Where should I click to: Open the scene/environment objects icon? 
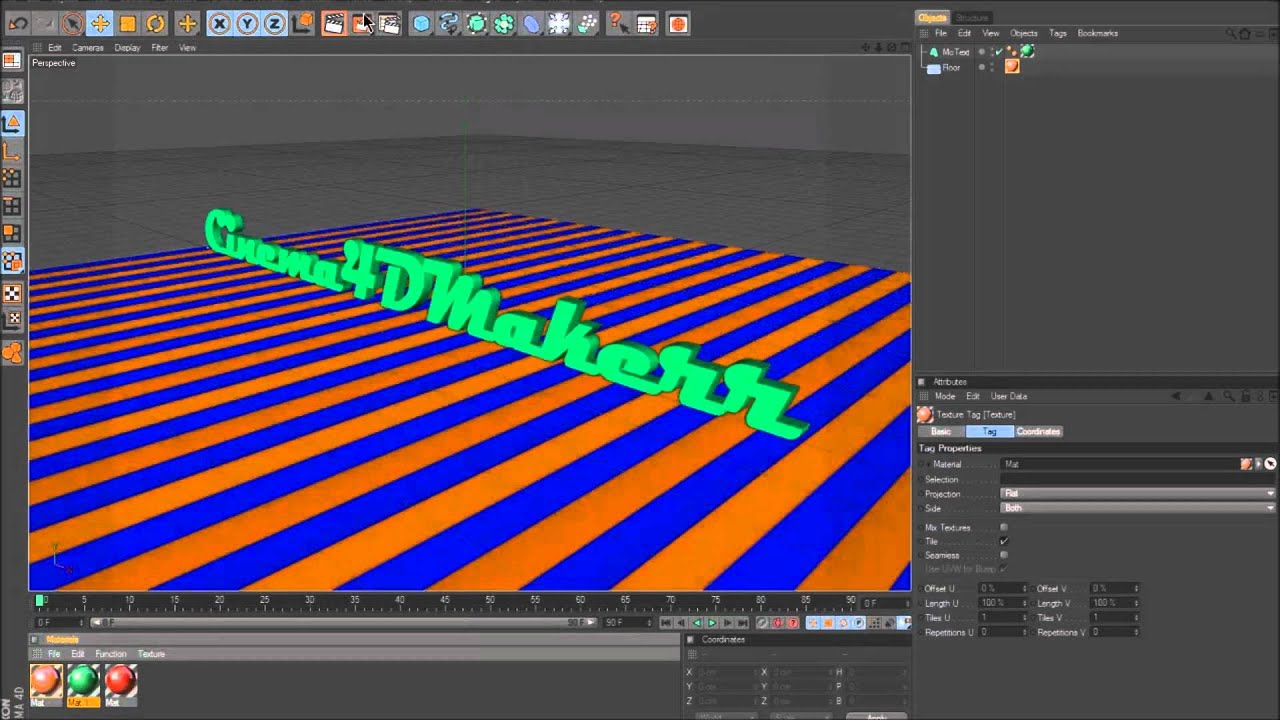pos(561,23)
